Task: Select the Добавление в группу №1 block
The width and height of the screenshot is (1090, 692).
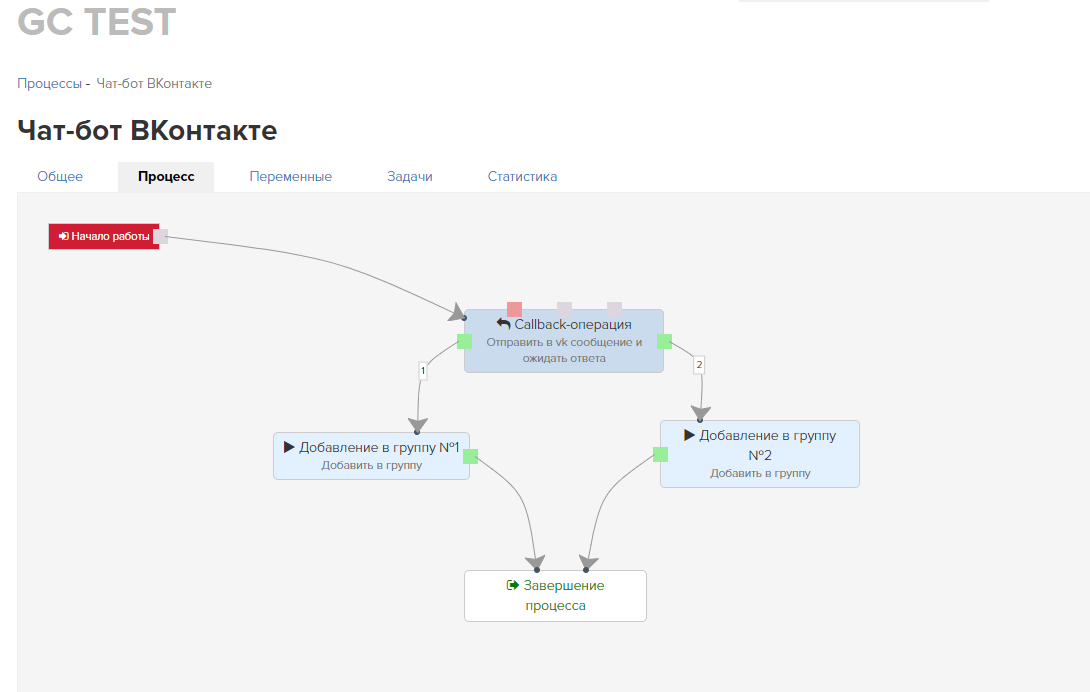Action: tap(371, 456)
